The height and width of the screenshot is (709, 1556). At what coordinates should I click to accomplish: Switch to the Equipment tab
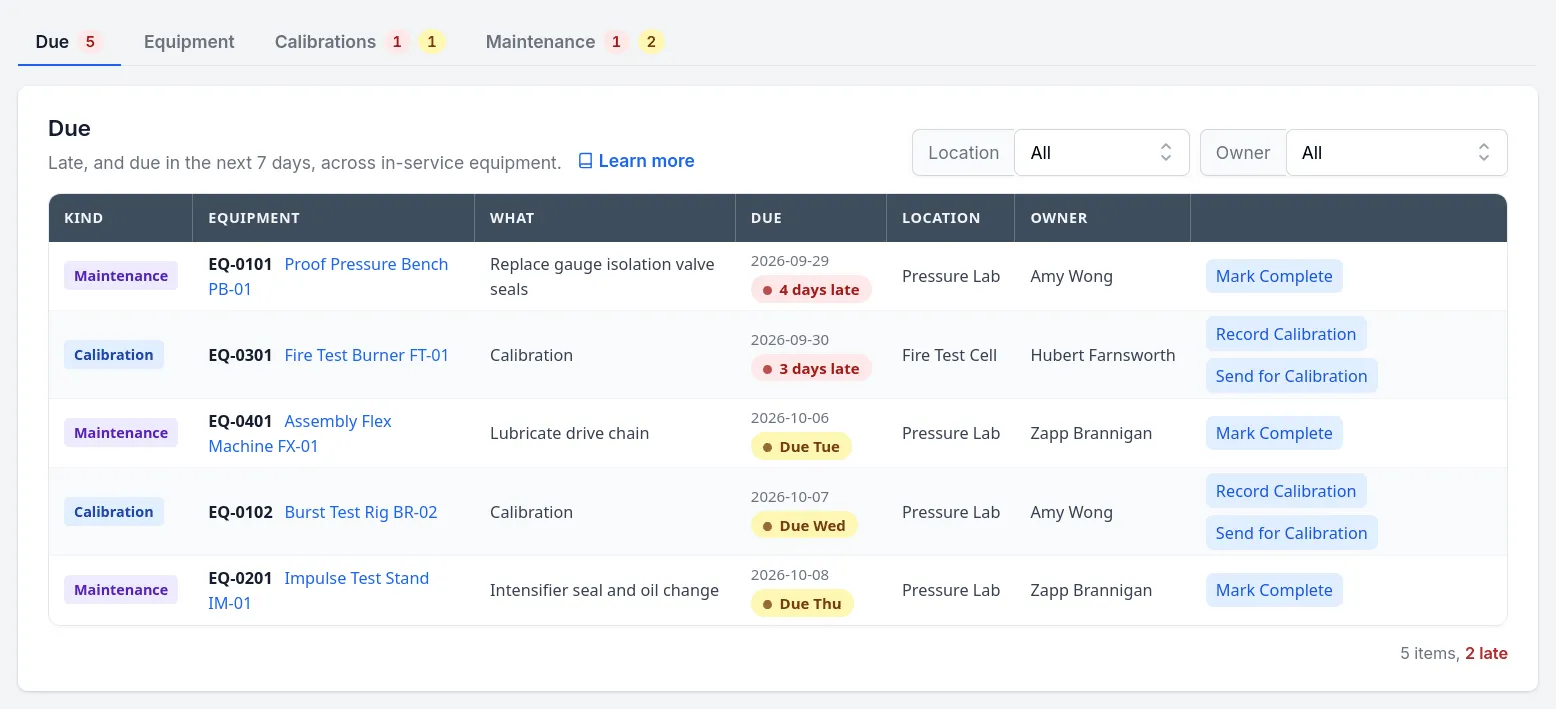coord(189,42)
